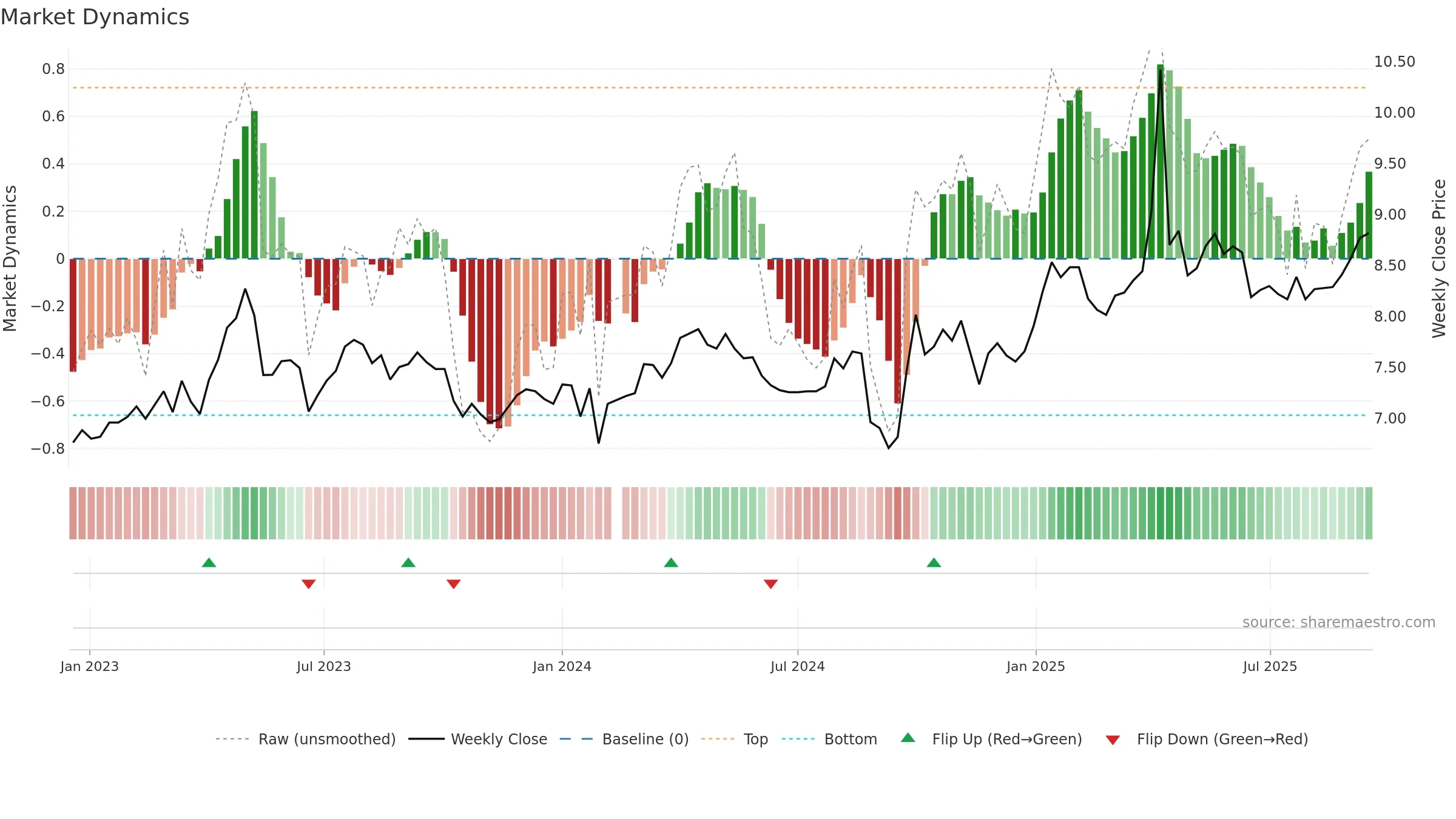Viewport: 1456px width, 819px height.
Task: Toggle the Baseline (0) legend item
Action: (624, 739)
